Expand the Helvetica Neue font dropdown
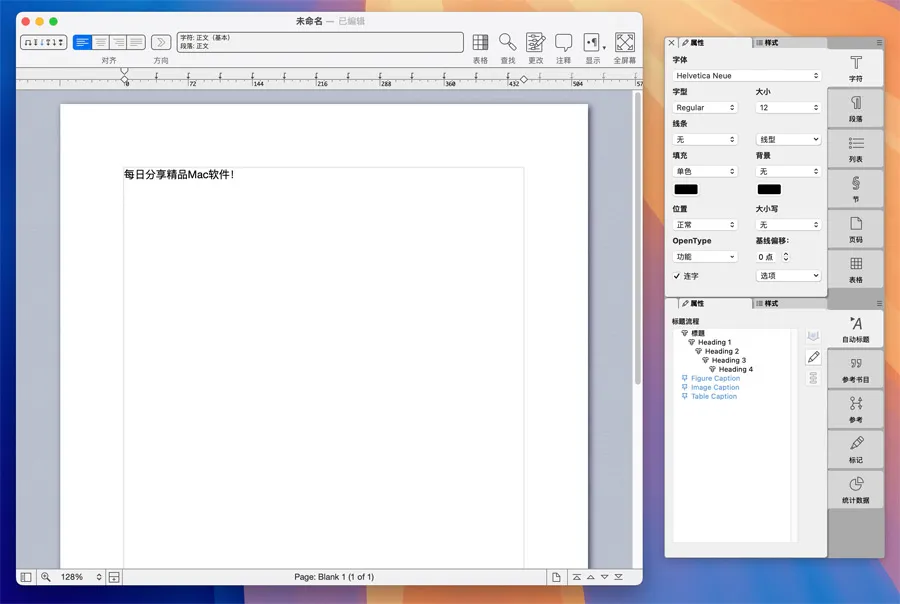Screen dimensions: 900x604 747,76
